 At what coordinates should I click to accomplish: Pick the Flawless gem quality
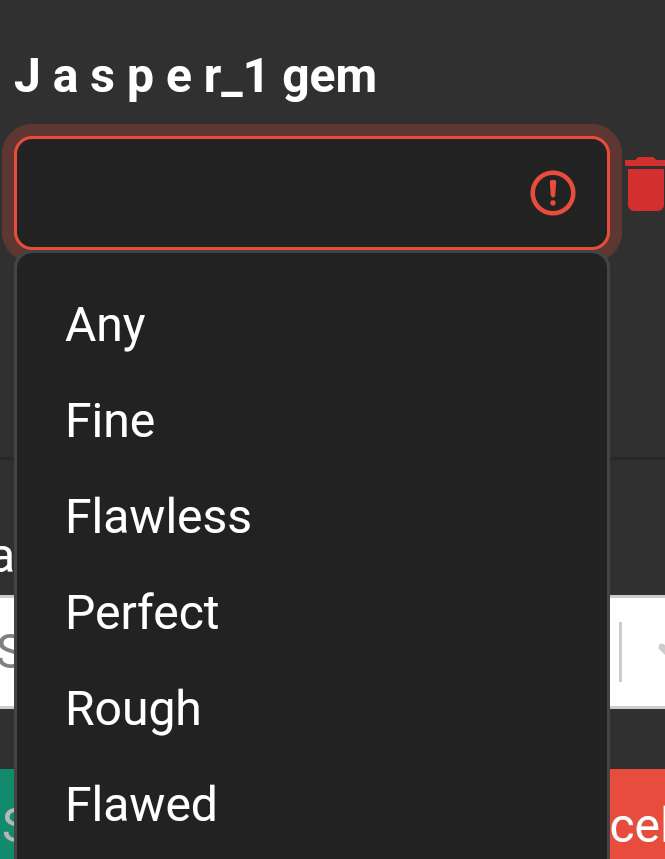coord(158,517)
